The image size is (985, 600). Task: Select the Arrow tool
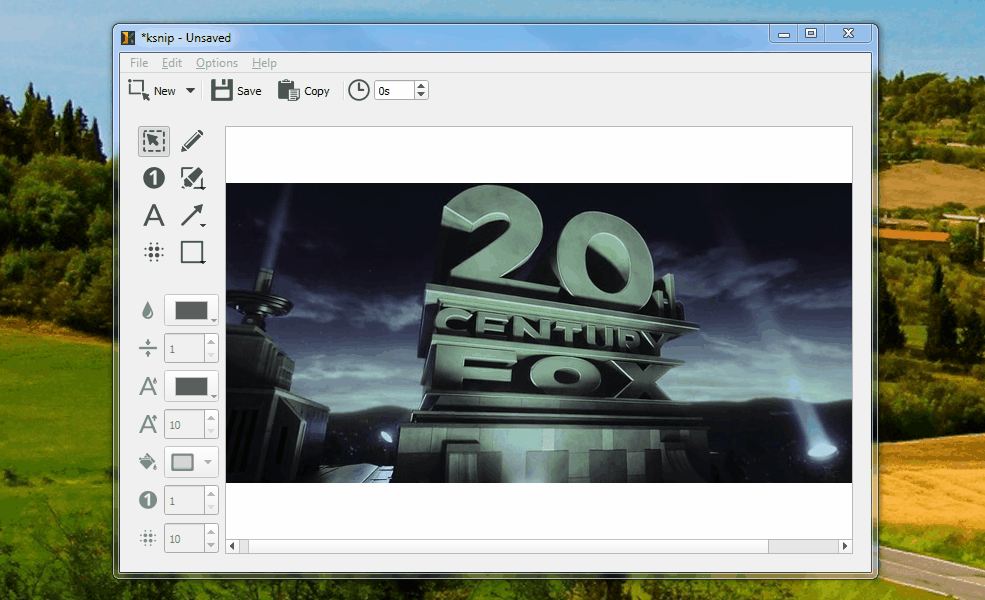(x=192, y=215)
